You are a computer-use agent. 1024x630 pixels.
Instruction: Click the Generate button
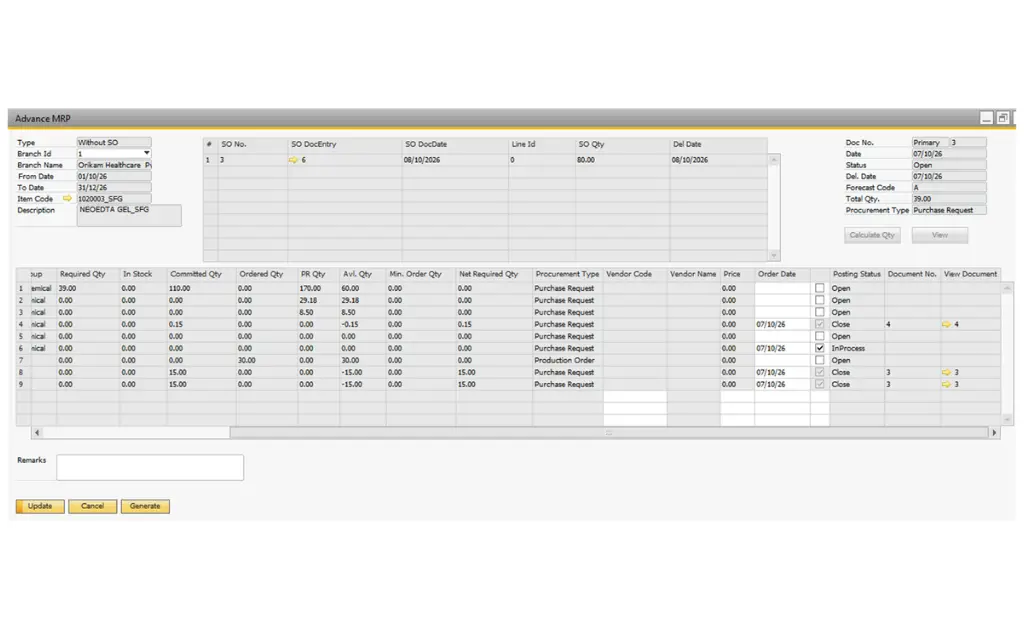[x=145, y=506]
